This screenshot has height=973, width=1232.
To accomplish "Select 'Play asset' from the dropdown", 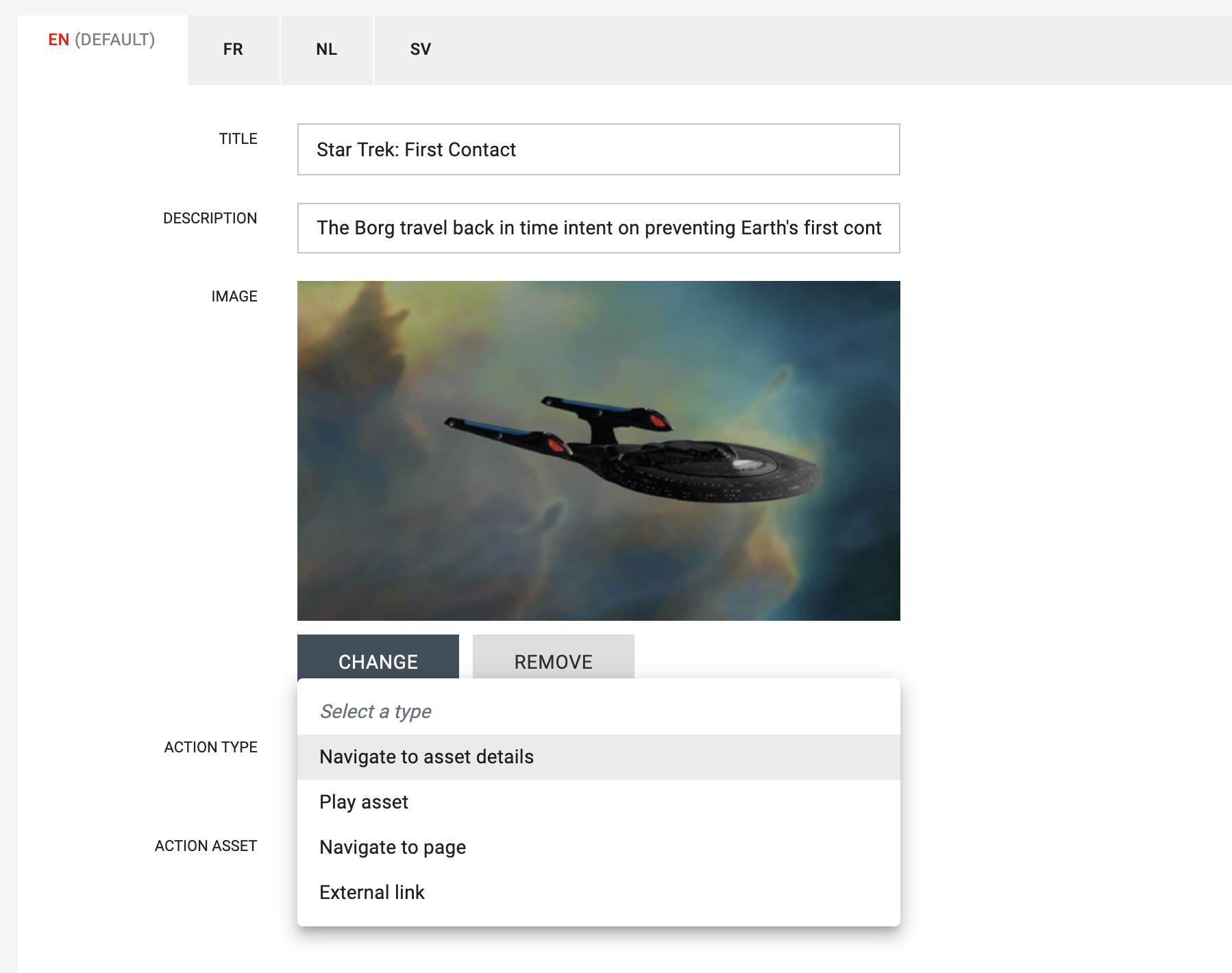I will click(x=598, y=802).
